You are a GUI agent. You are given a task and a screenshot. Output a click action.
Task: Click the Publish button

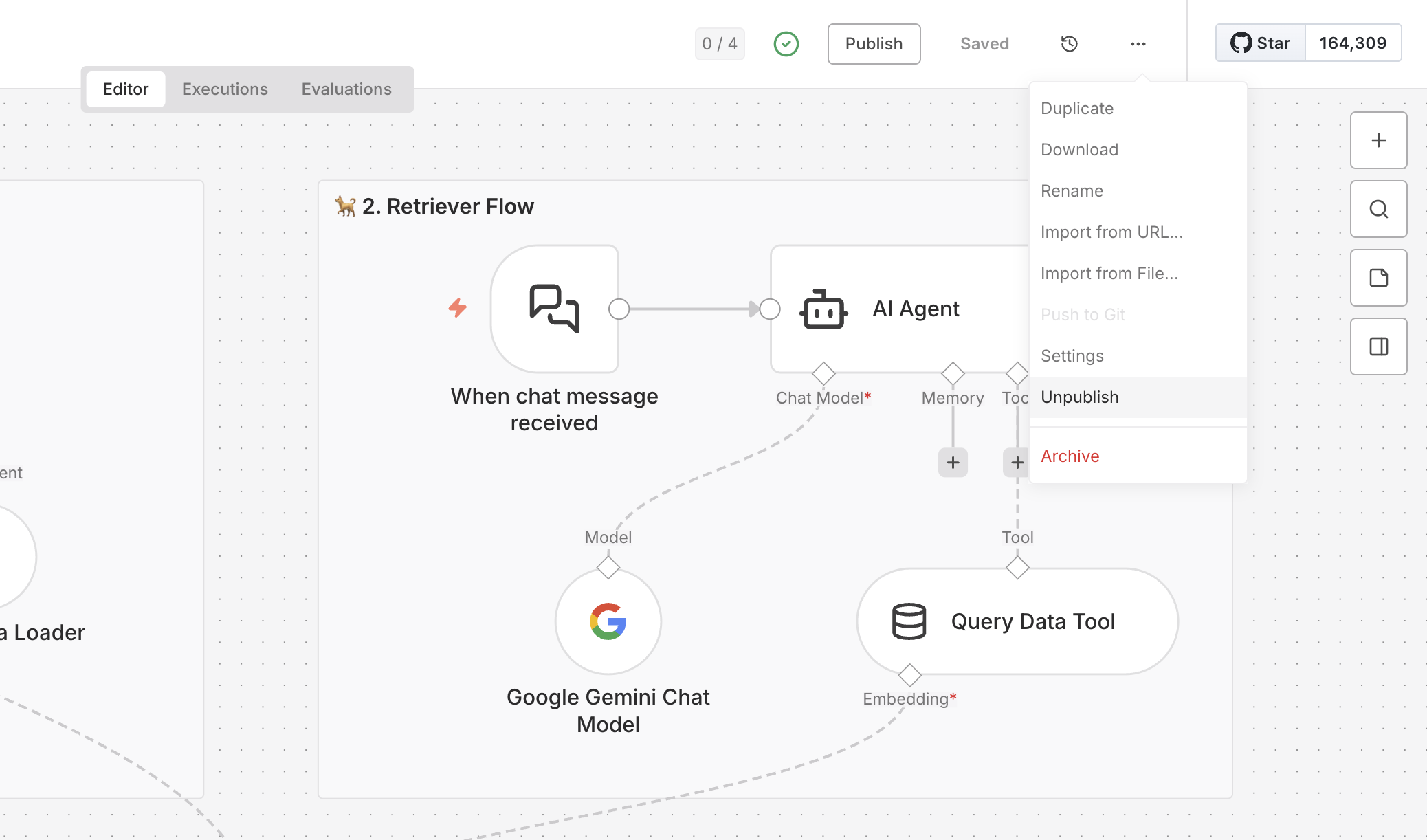[x=874, y=43]
